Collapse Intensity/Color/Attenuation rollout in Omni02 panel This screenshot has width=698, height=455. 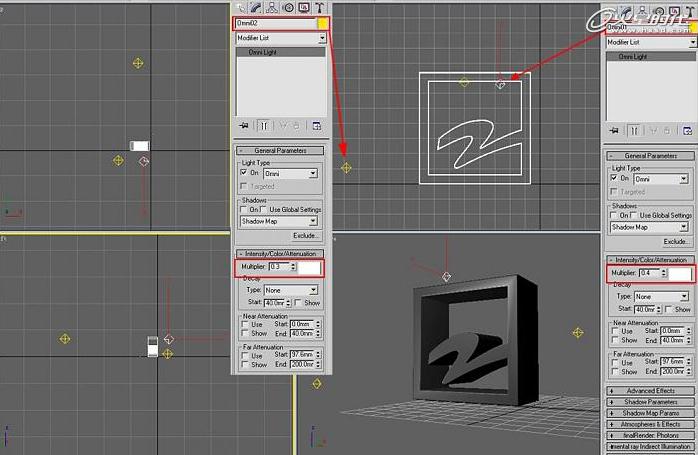coord(280,253)
